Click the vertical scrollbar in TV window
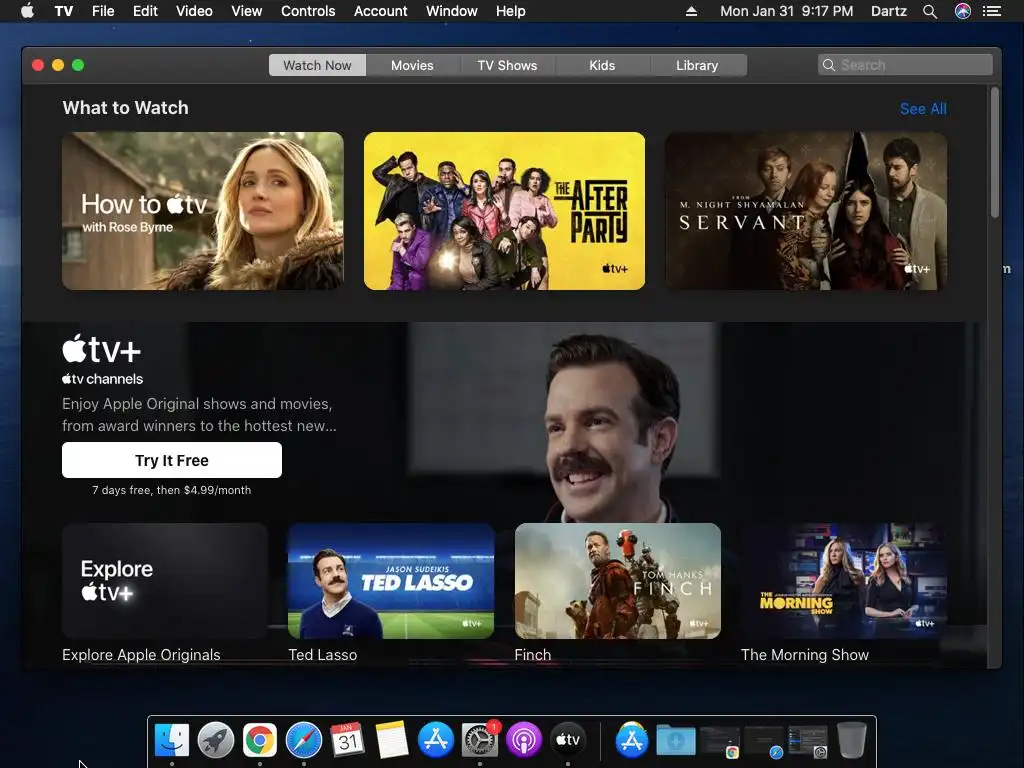Viewport: 1024px width, 768px height. (995, 153)
